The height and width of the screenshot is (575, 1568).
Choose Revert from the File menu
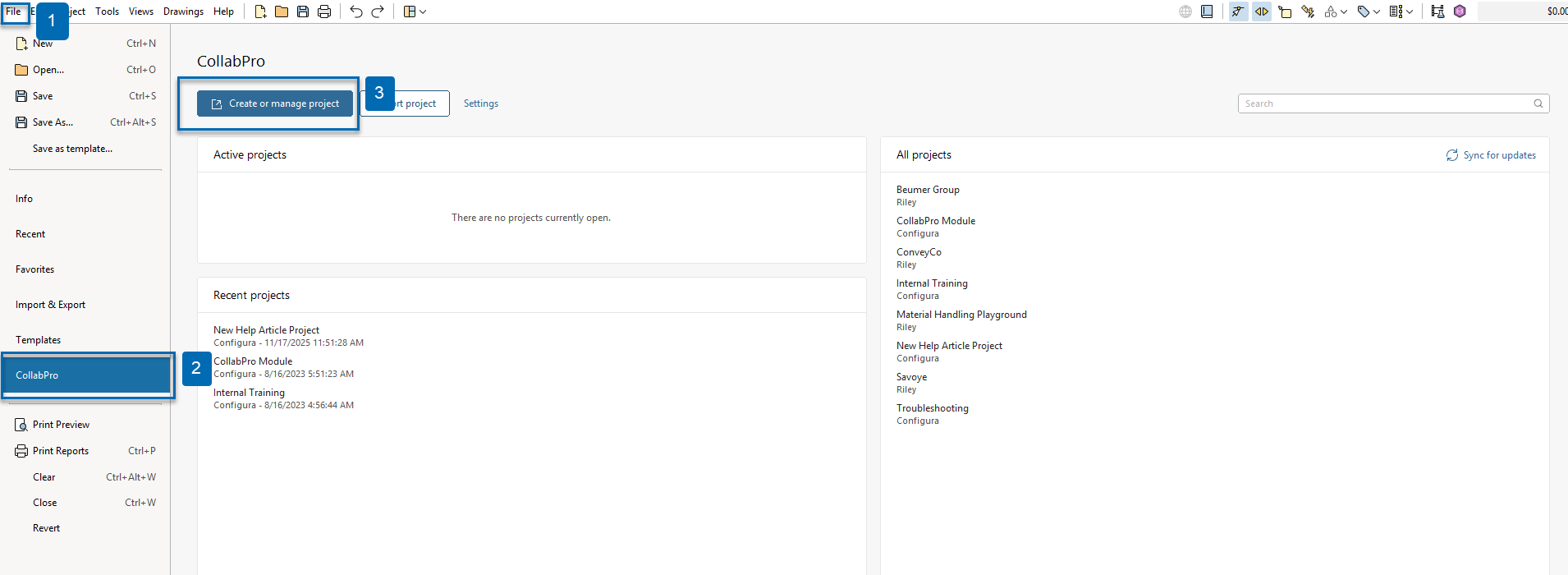click(x=46, y=528)
